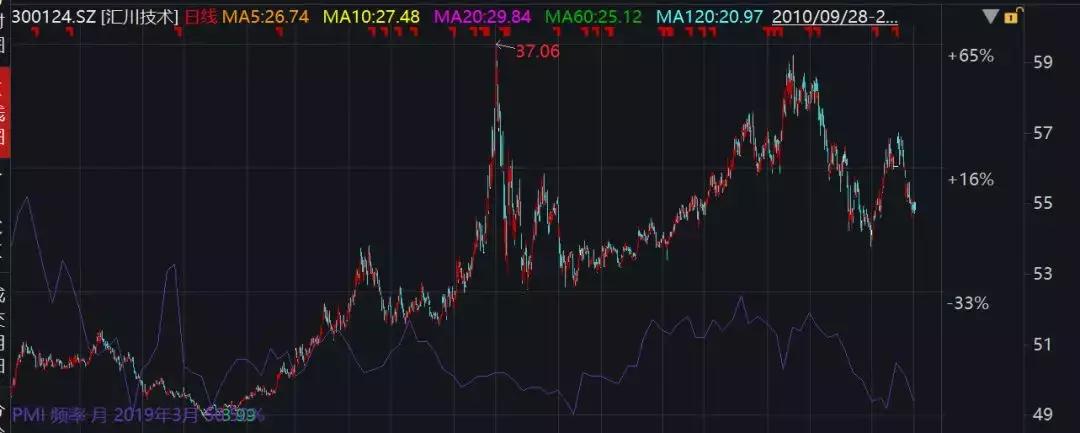Click the +16% scale label
This screenshot has height=433, width=1080.
(970, 180)
